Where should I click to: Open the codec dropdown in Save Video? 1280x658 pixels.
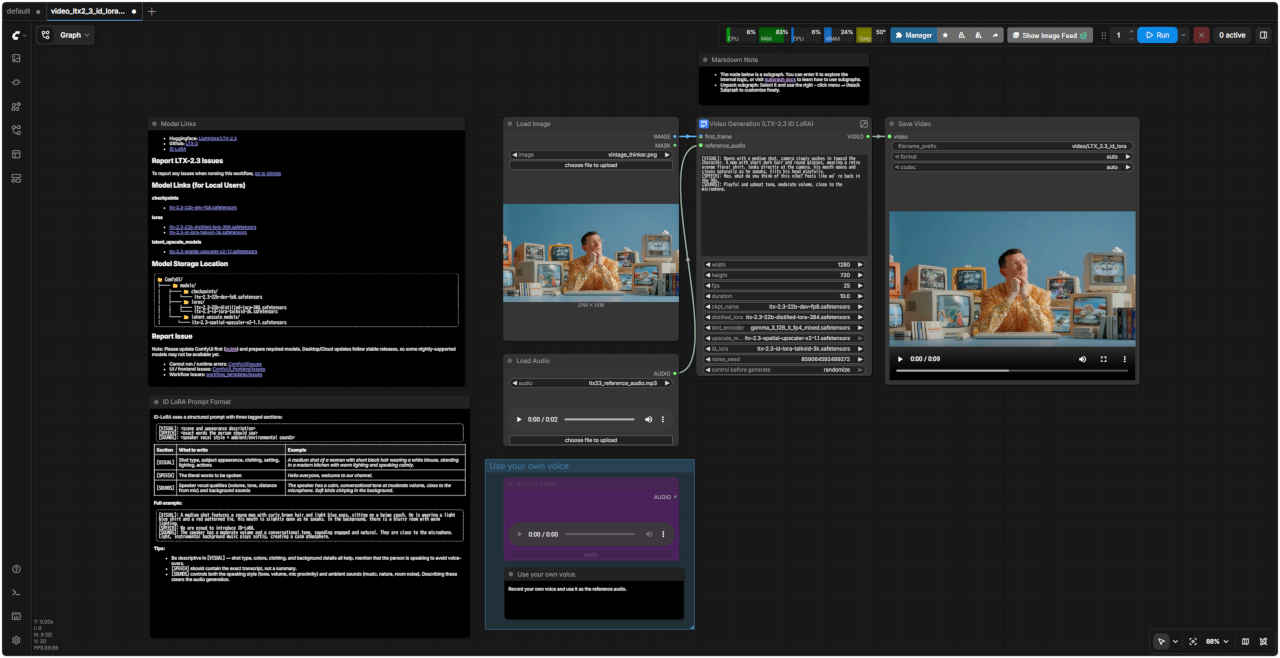(1012, 167)
